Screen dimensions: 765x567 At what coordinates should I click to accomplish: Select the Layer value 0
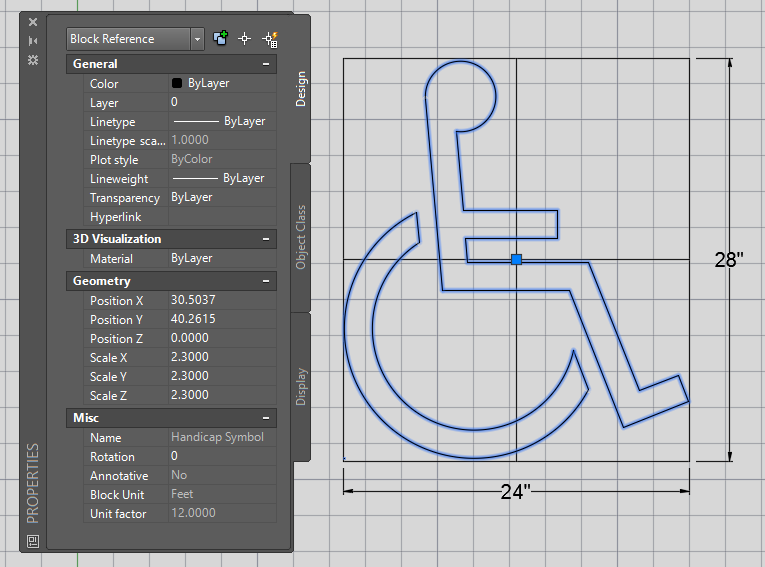tap(222, 102)
